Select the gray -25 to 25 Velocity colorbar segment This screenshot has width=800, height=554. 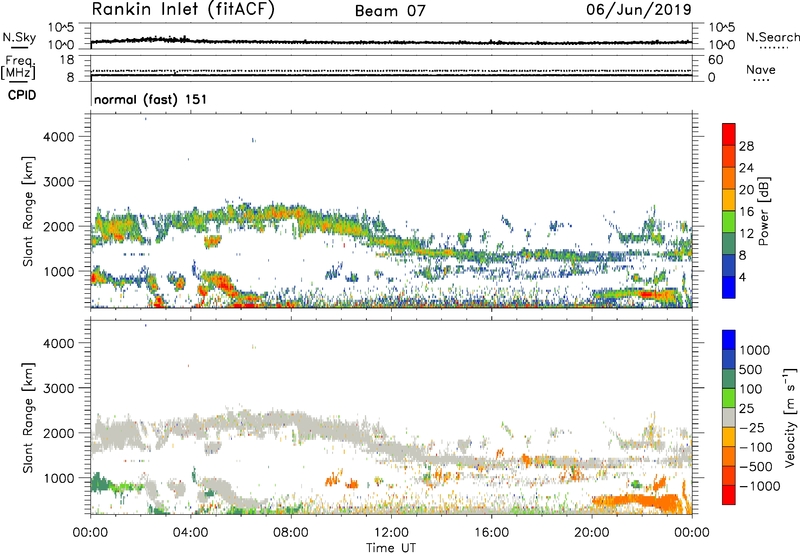click(x=729, y=417)
